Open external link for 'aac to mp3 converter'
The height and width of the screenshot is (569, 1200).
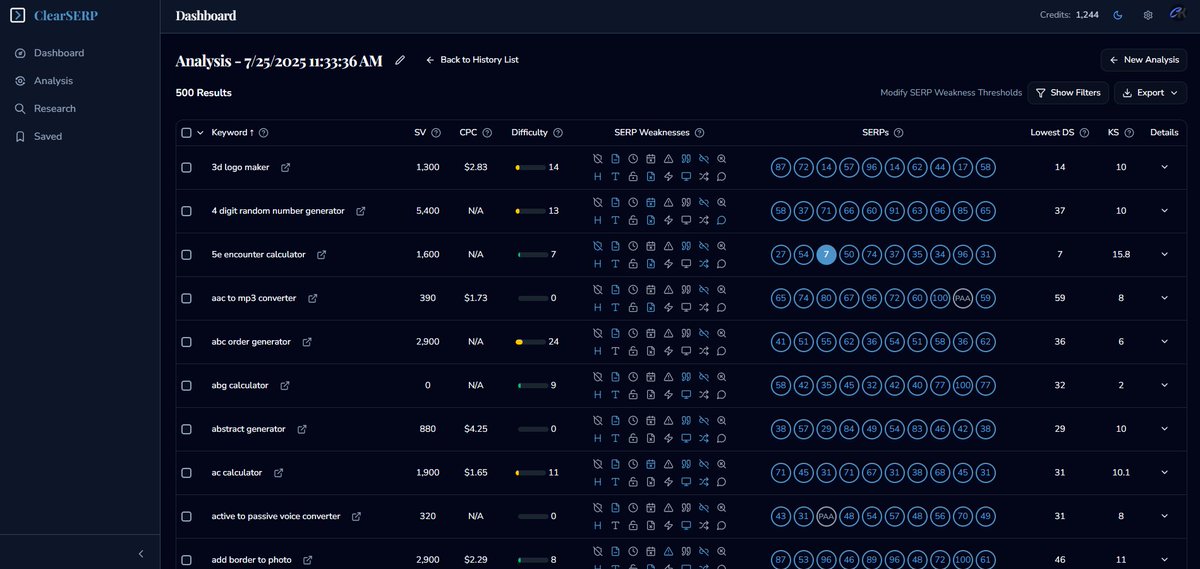312,298
